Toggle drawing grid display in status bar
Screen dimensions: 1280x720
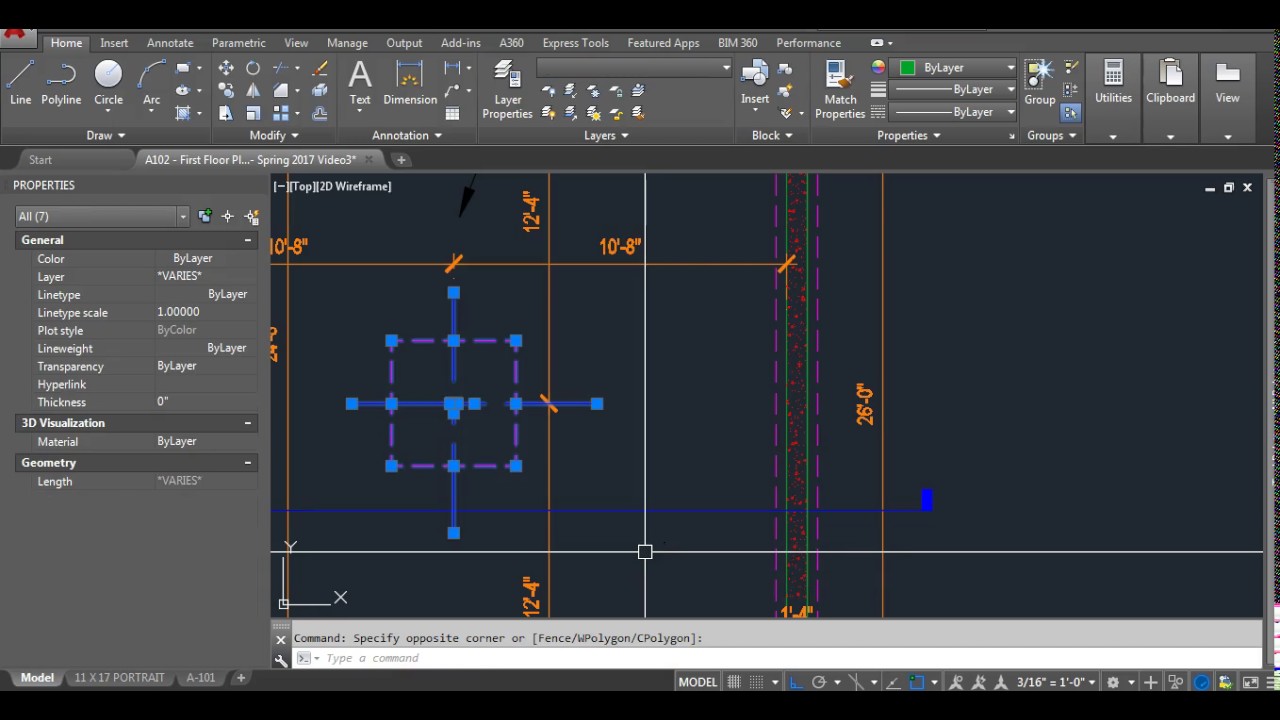coord(734,682)
